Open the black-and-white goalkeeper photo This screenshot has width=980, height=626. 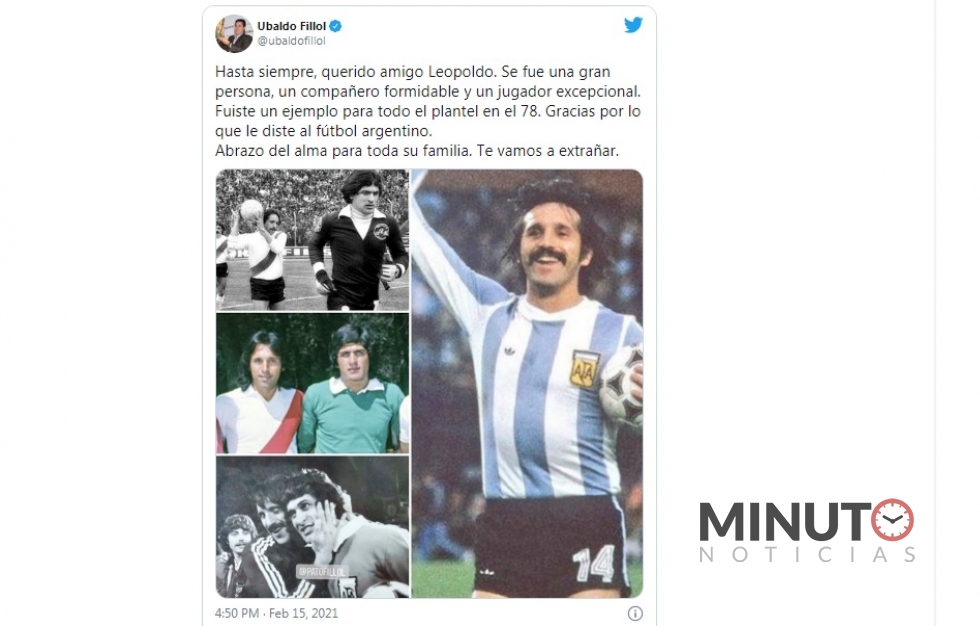point(312,240)
